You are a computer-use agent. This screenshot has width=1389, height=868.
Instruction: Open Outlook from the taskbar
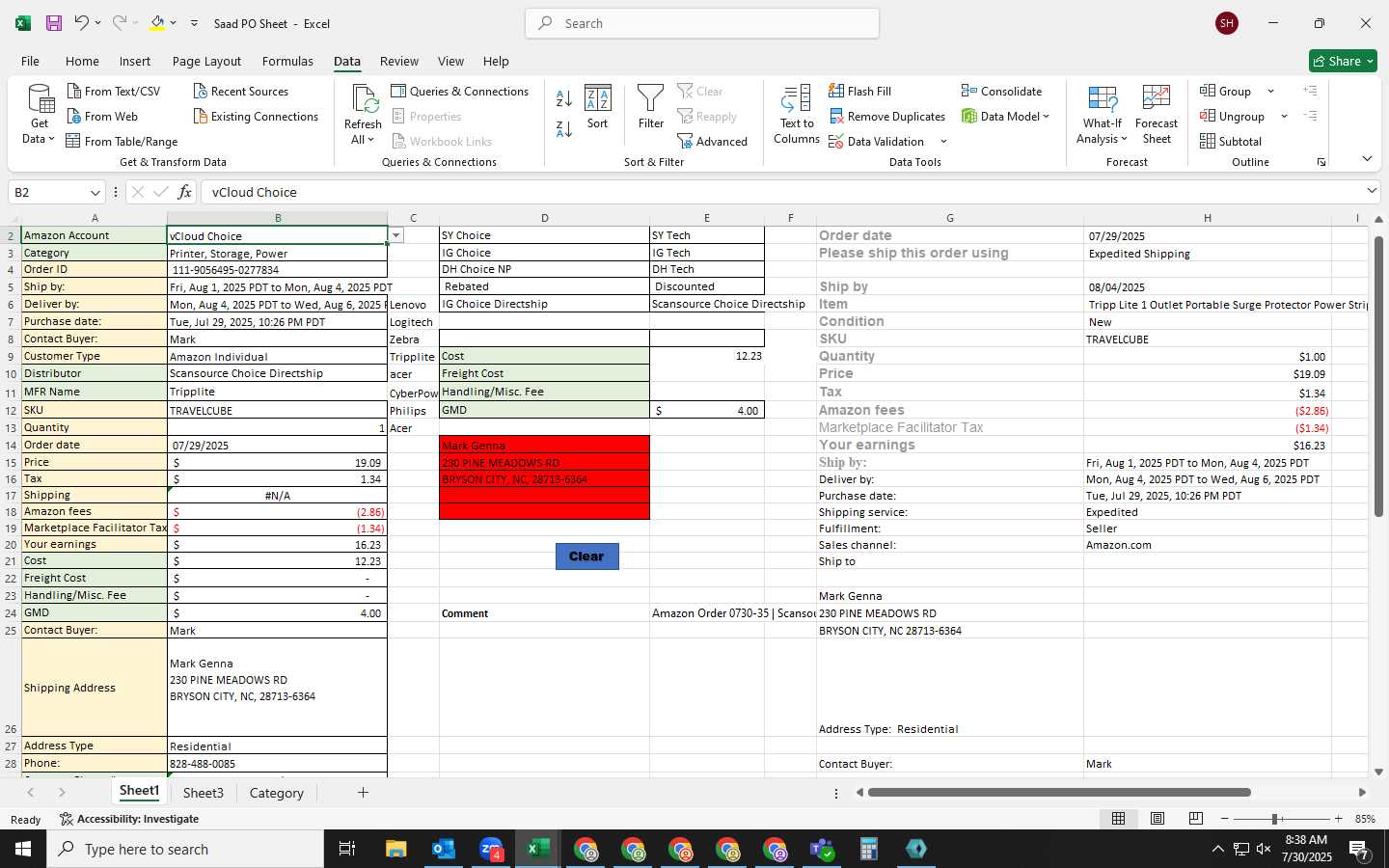(444, 849)
